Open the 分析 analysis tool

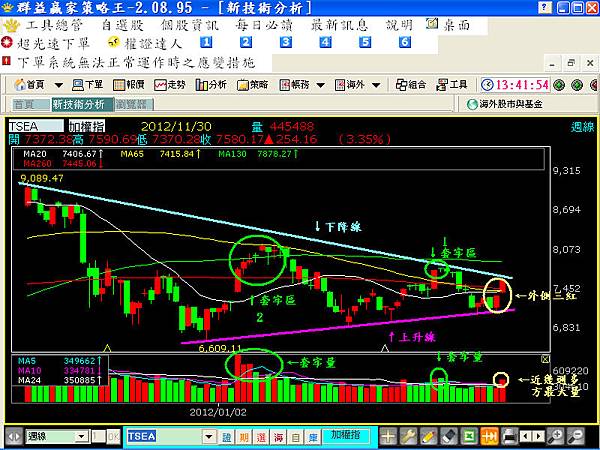click(211, 85)
